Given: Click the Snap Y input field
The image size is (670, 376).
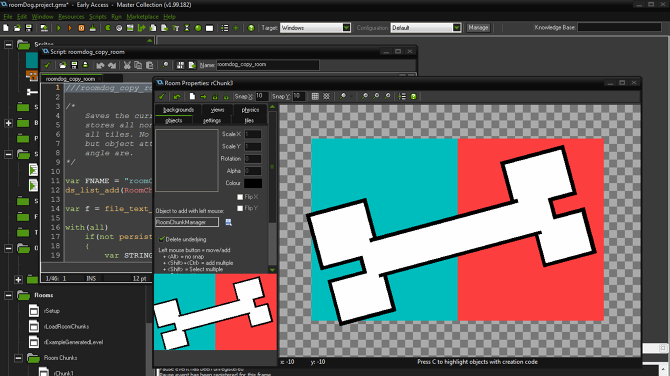Looking at the screenshot, I should [299, 97].
